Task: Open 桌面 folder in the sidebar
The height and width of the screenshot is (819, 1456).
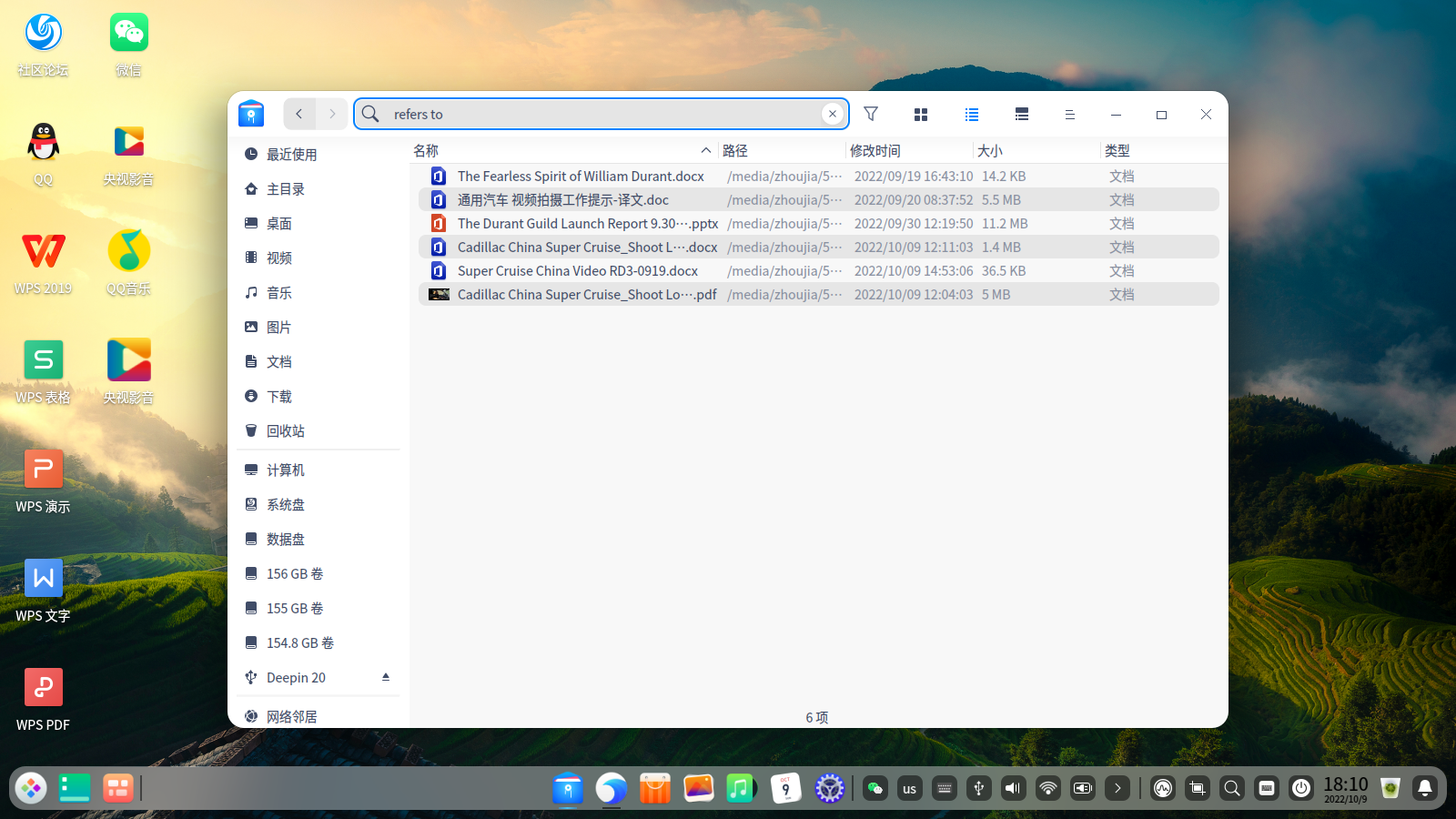Action: click(318, 224)
